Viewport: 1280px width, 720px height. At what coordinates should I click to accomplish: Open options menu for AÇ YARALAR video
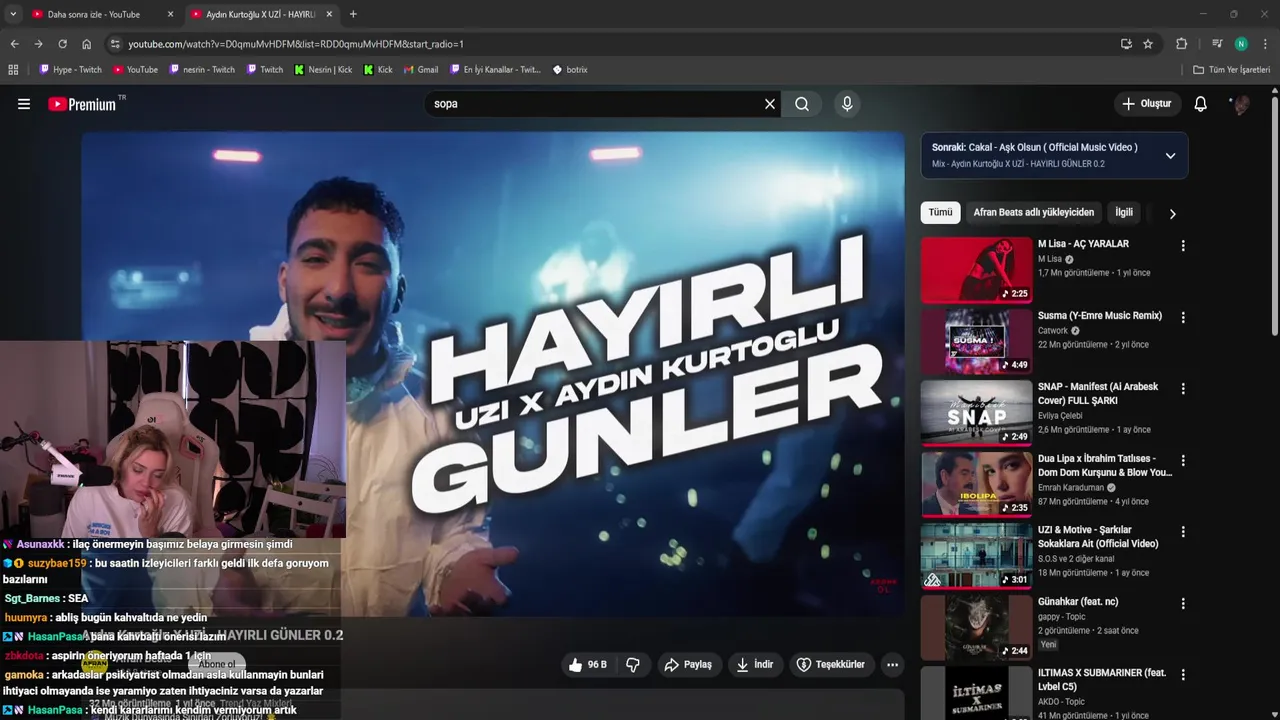1183,246
